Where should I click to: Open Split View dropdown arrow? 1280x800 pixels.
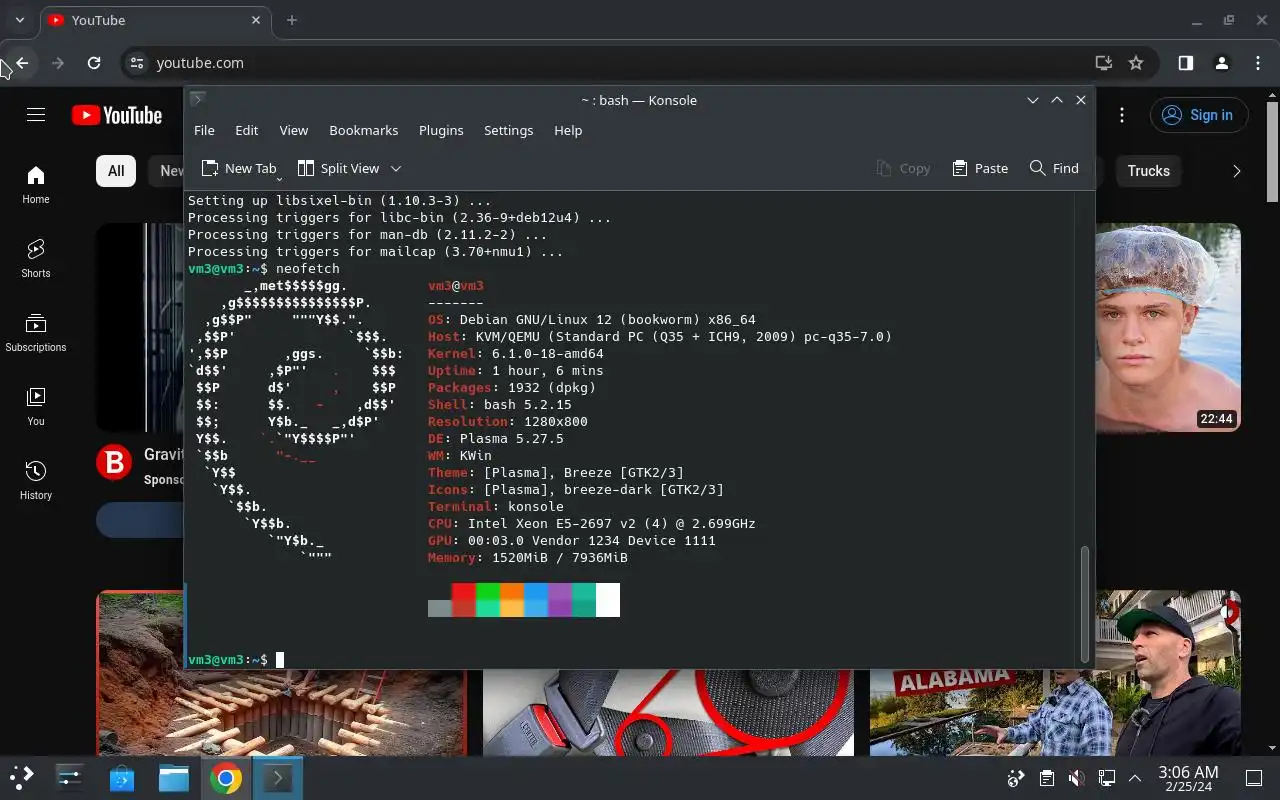pos(396,168)
